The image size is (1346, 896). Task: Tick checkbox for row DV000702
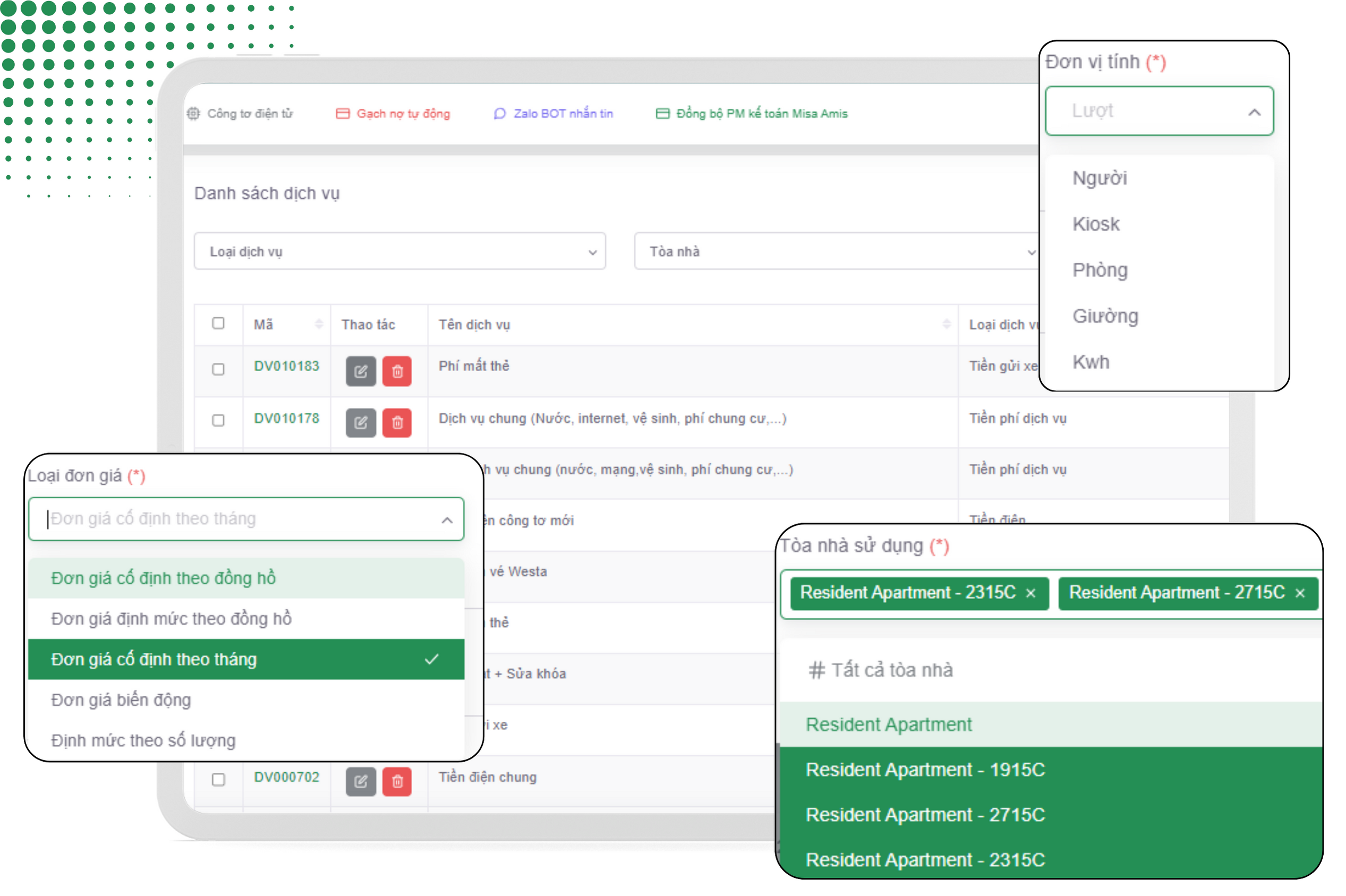click(218, 780)
